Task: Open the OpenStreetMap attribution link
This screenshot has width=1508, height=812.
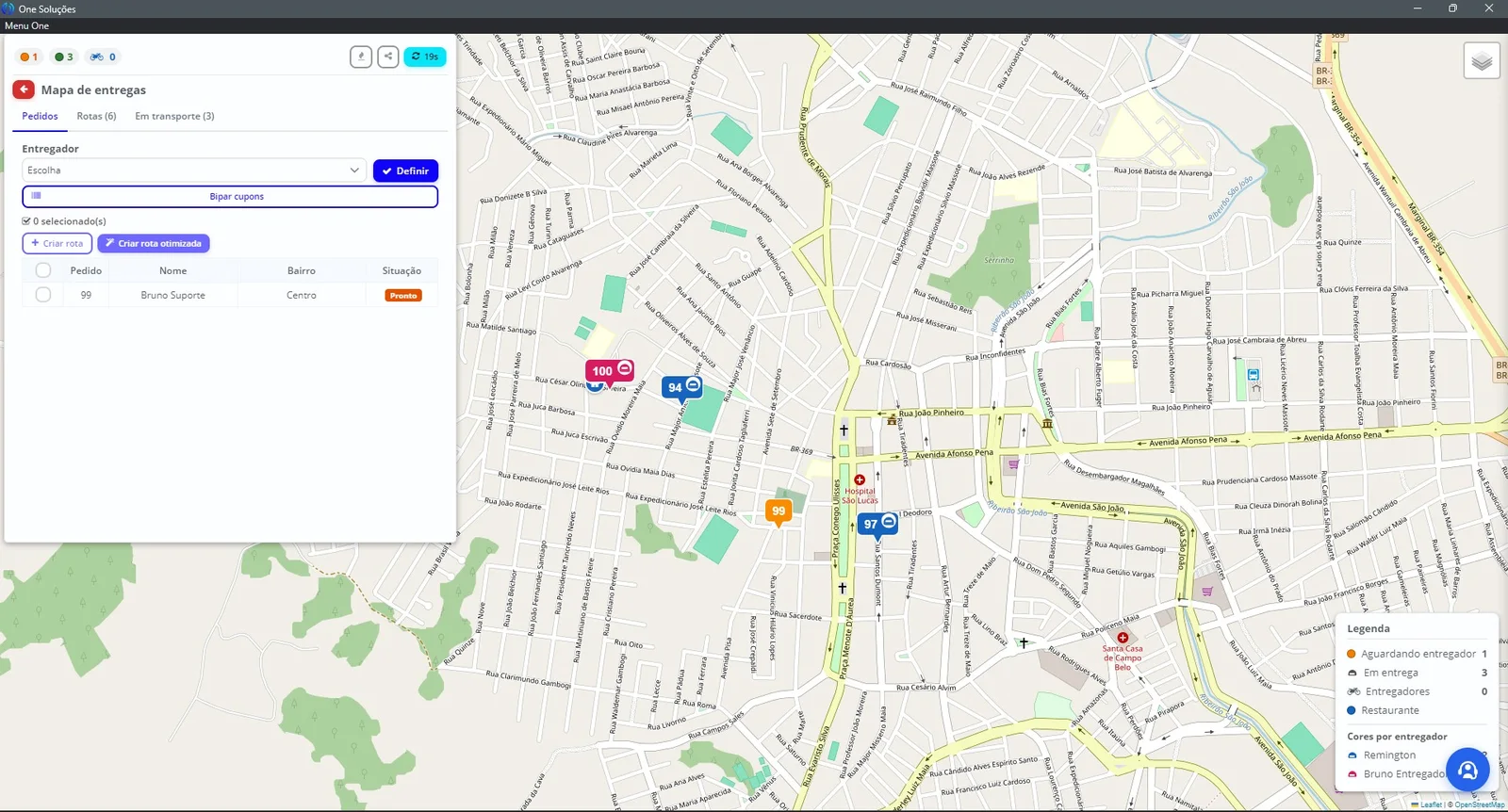Action: click(1480, 804)
